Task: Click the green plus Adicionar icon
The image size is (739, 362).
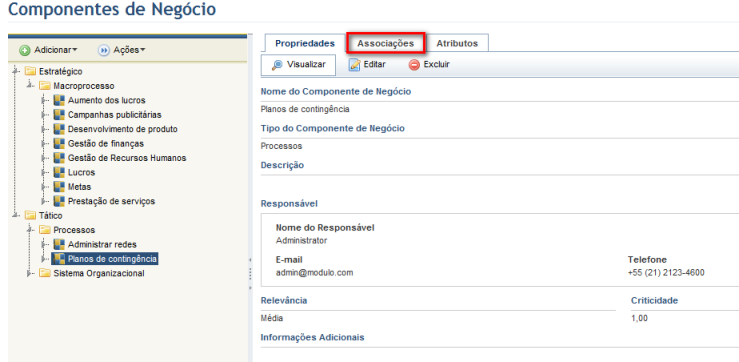Action: point(25,50)
